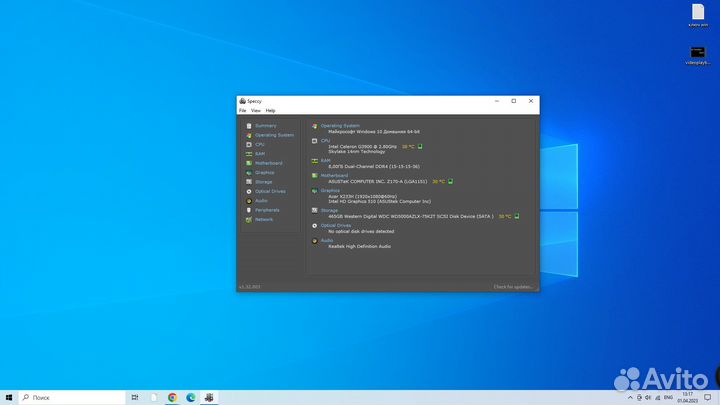The image size is (720, 405).
Task: Click the CPU temperature indicator icon
Action: (x=420, y=146)
